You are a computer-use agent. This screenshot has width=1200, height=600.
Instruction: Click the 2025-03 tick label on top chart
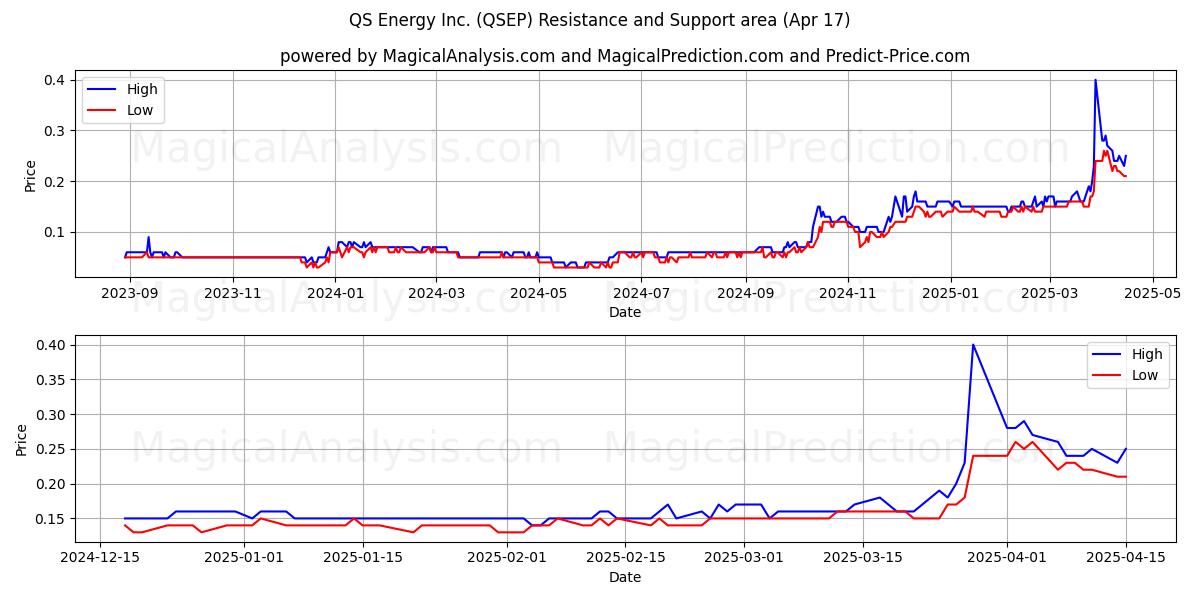tap(1050, 293)
